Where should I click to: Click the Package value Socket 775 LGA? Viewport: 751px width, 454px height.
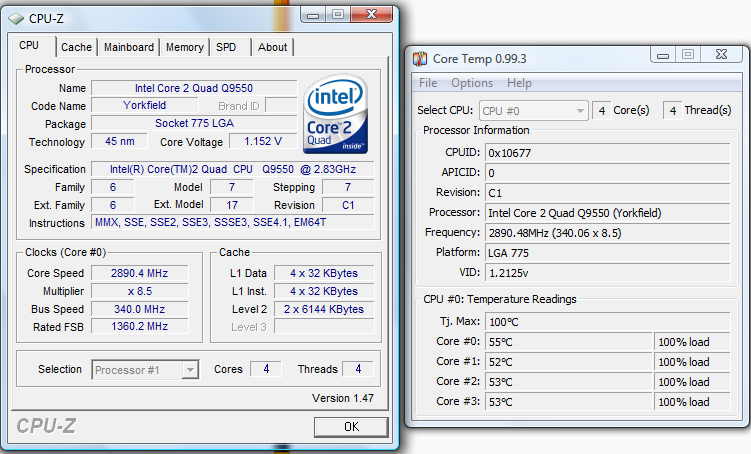[194, 123]
